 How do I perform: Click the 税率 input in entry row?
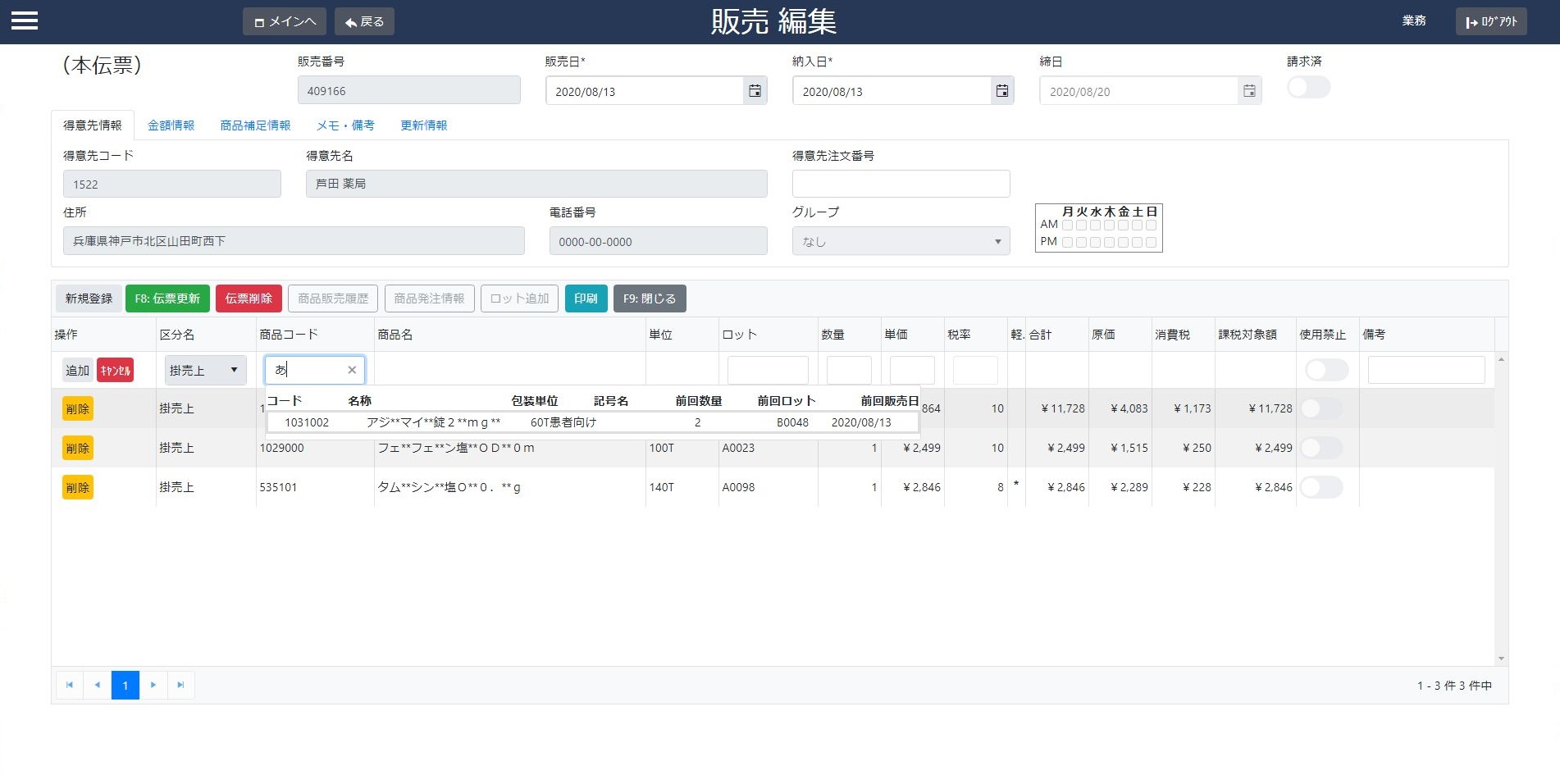point(975,370)
